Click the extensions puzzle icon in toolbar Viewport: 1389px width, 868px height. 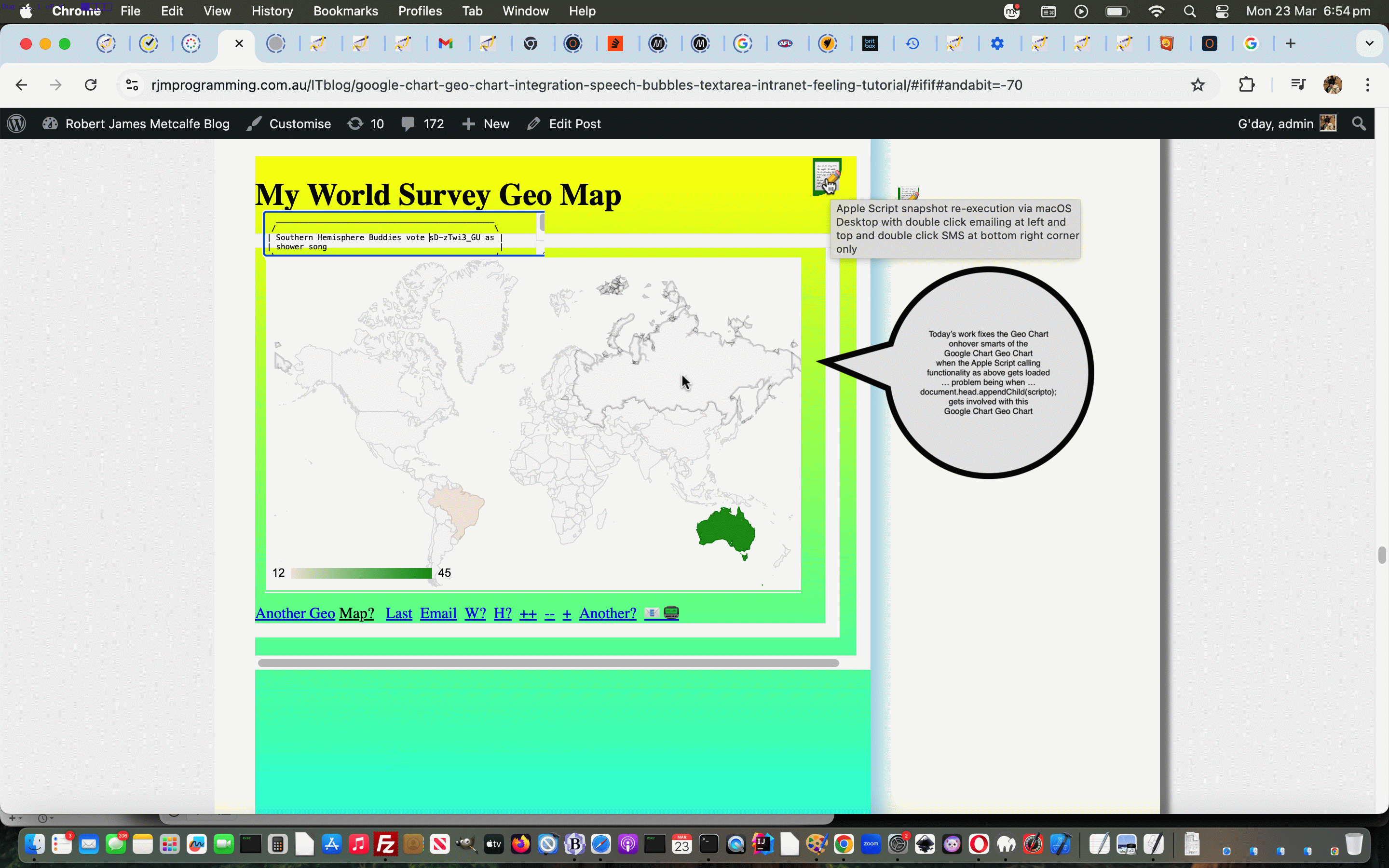coord(1247,84)
